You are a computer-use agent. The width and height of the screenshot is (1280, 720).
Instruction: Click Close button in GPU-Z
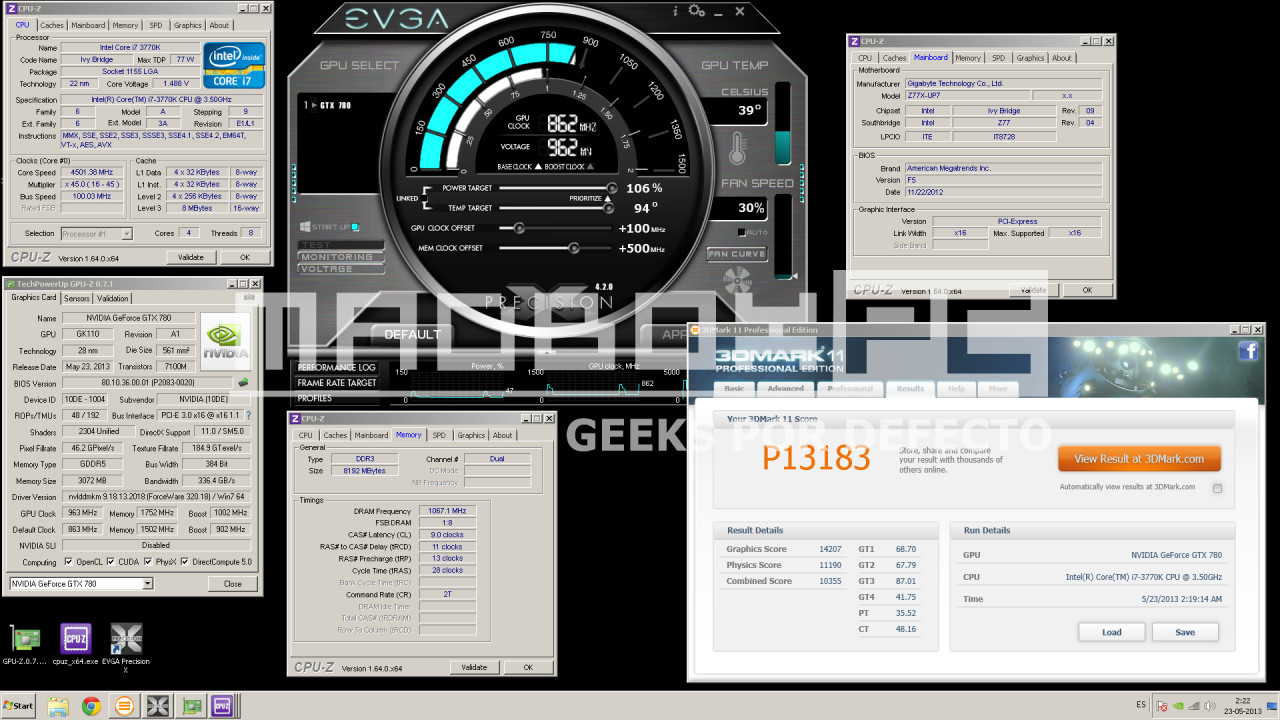point(232,584)
